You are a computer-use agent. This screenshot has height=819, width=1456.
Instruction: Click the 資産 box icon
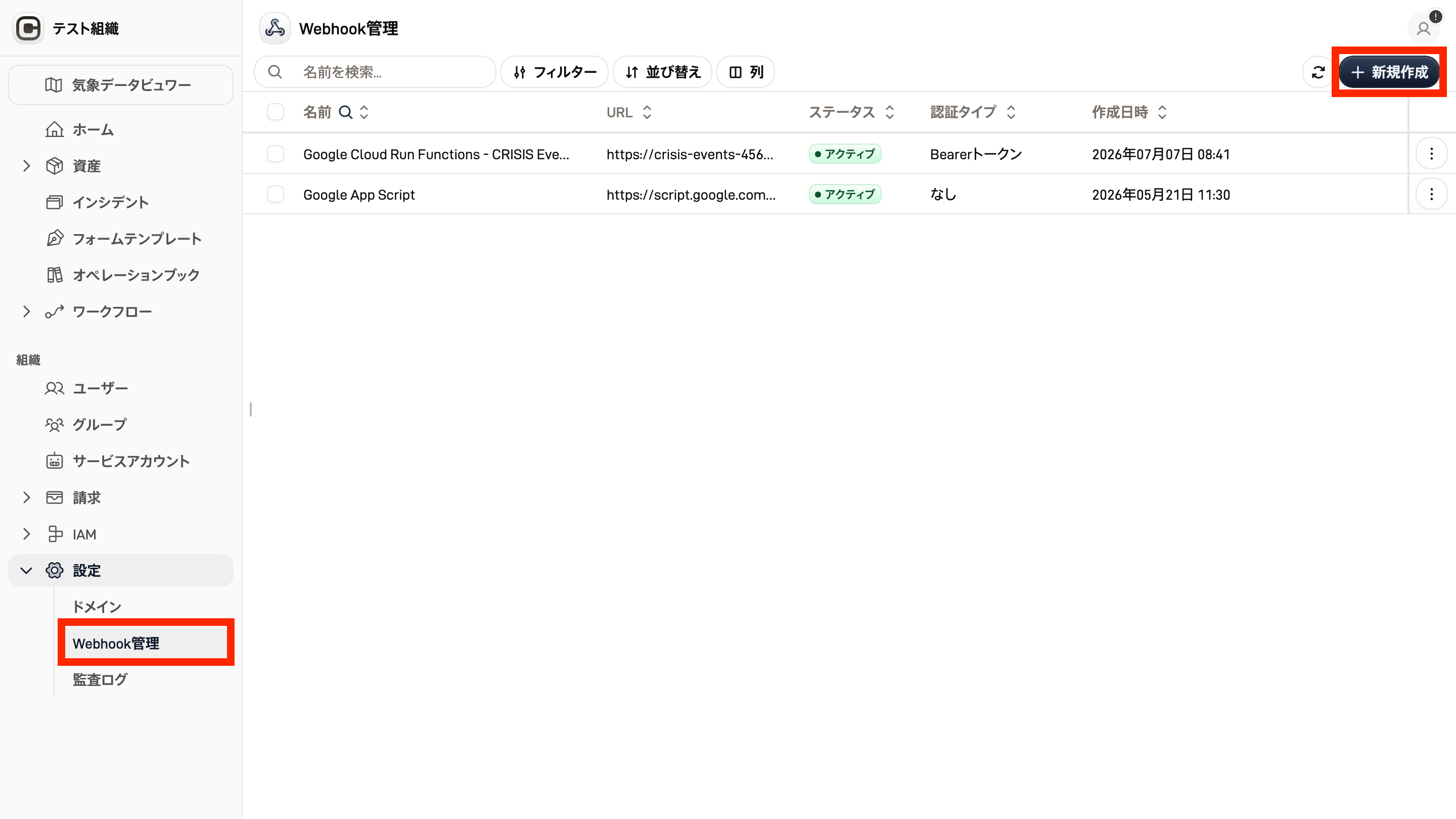[54, 166]
